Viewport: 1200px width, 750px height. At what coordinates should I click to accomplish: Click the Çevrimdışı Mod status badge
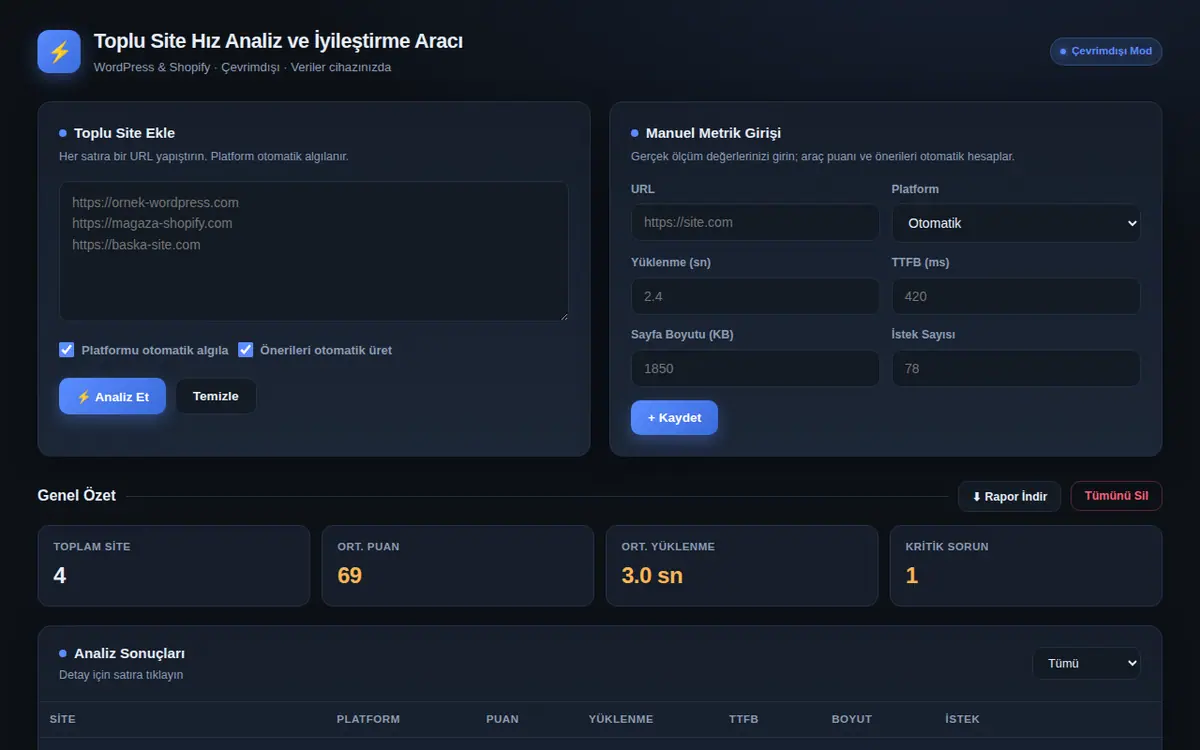coord(1106,51)
